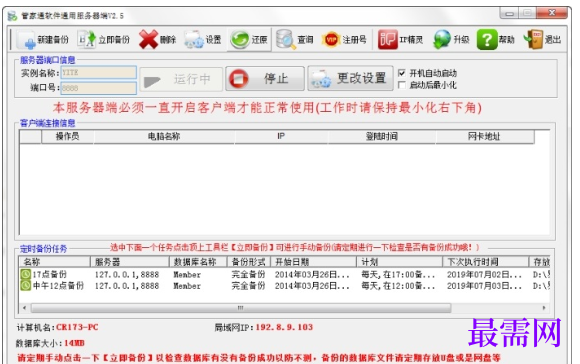Toggle 开机自动启动 checkbox
This screenshot has height=364, width=580.
coord(402,73)
